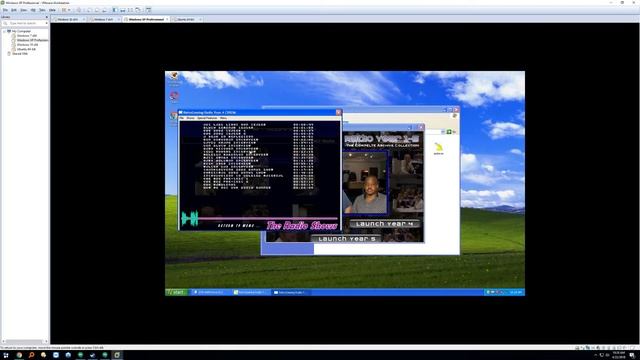Open the File menu in radio CDROM window
The width and height of the screenshot is (640, 360).
(x=182, y=118)
